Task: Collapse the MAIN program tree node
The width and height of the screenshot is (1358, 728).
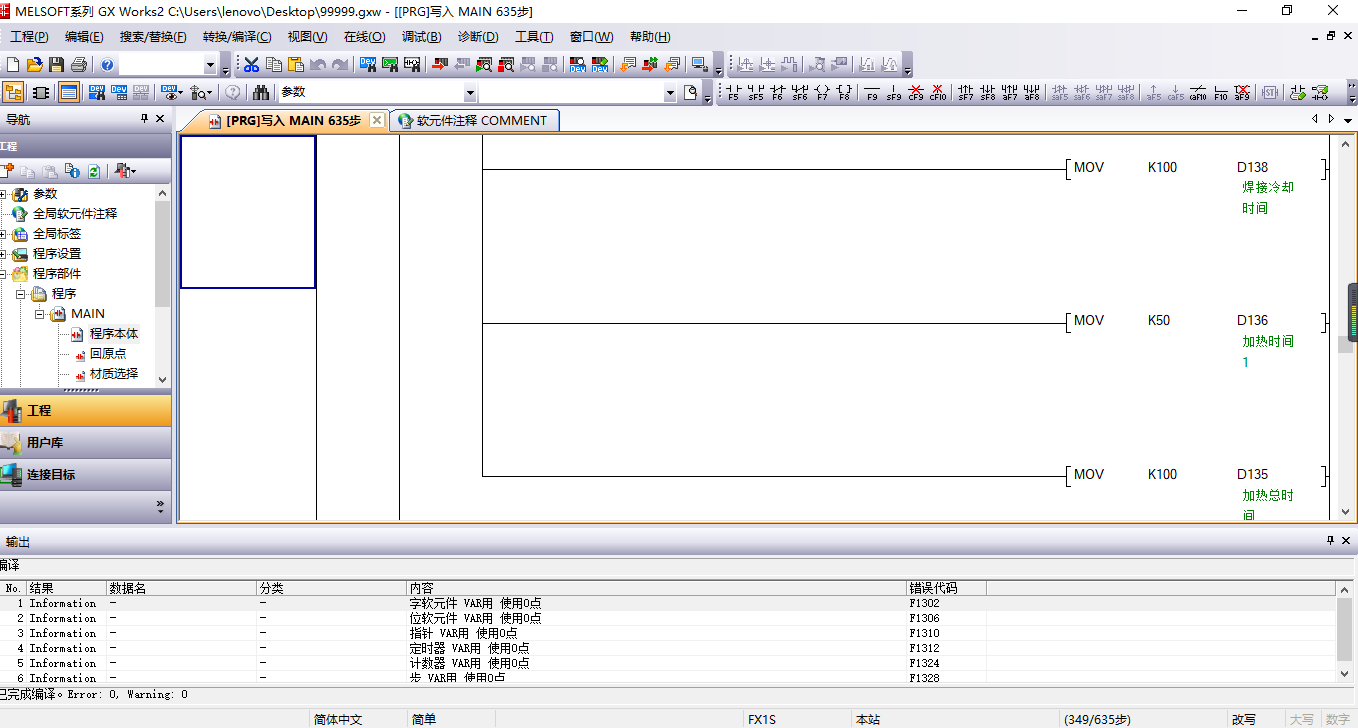Action: click(x=41, y=314)
